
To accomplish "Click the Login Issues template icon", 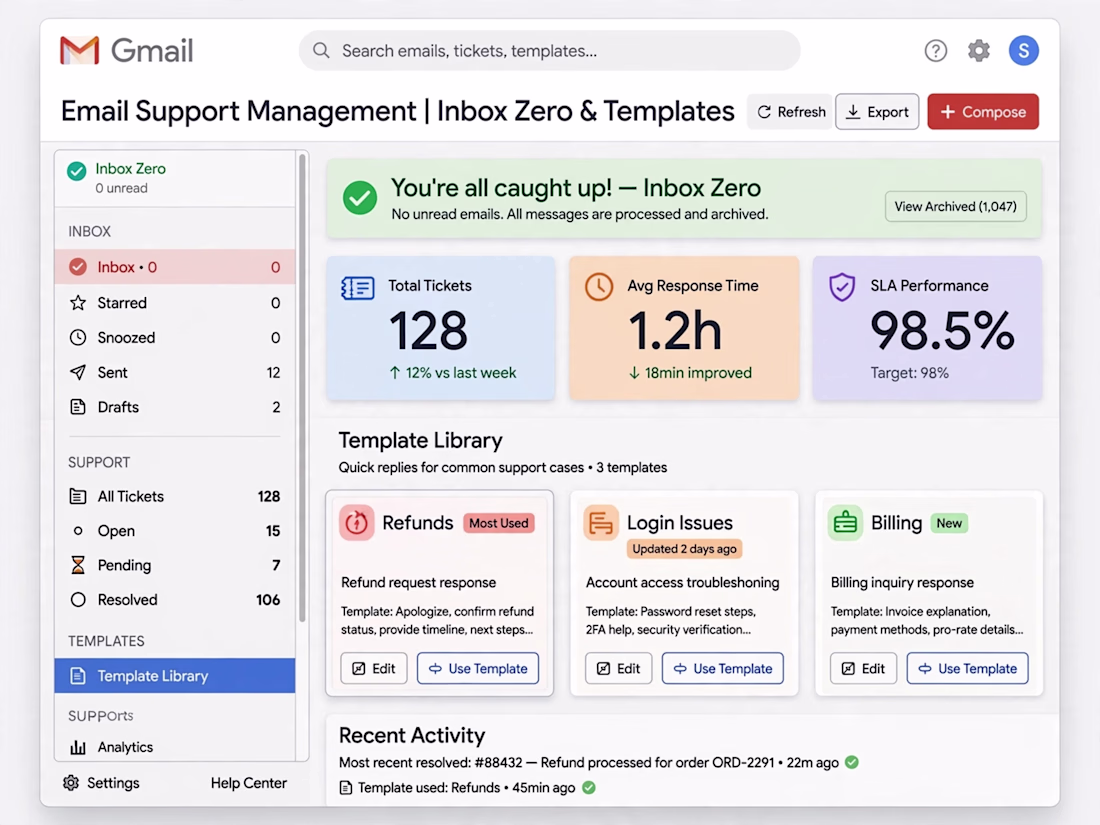I will click(601, 523).
